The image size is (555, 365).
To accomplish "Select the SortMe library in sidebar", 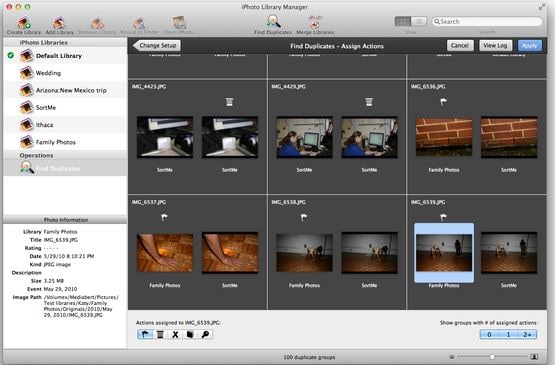I will 65,107.
